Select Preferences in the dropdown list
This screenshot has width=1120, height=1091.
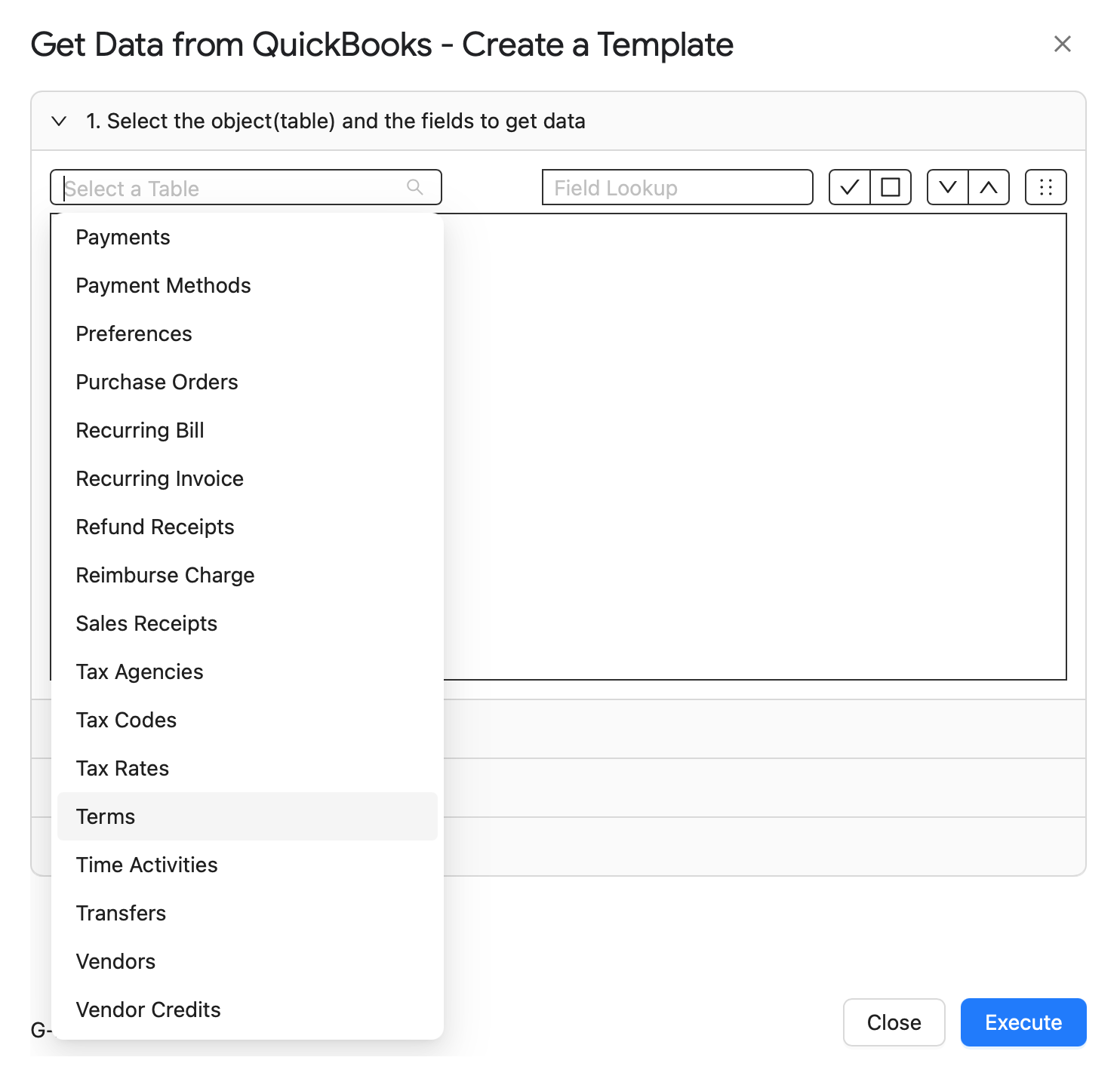coord(248,333)
